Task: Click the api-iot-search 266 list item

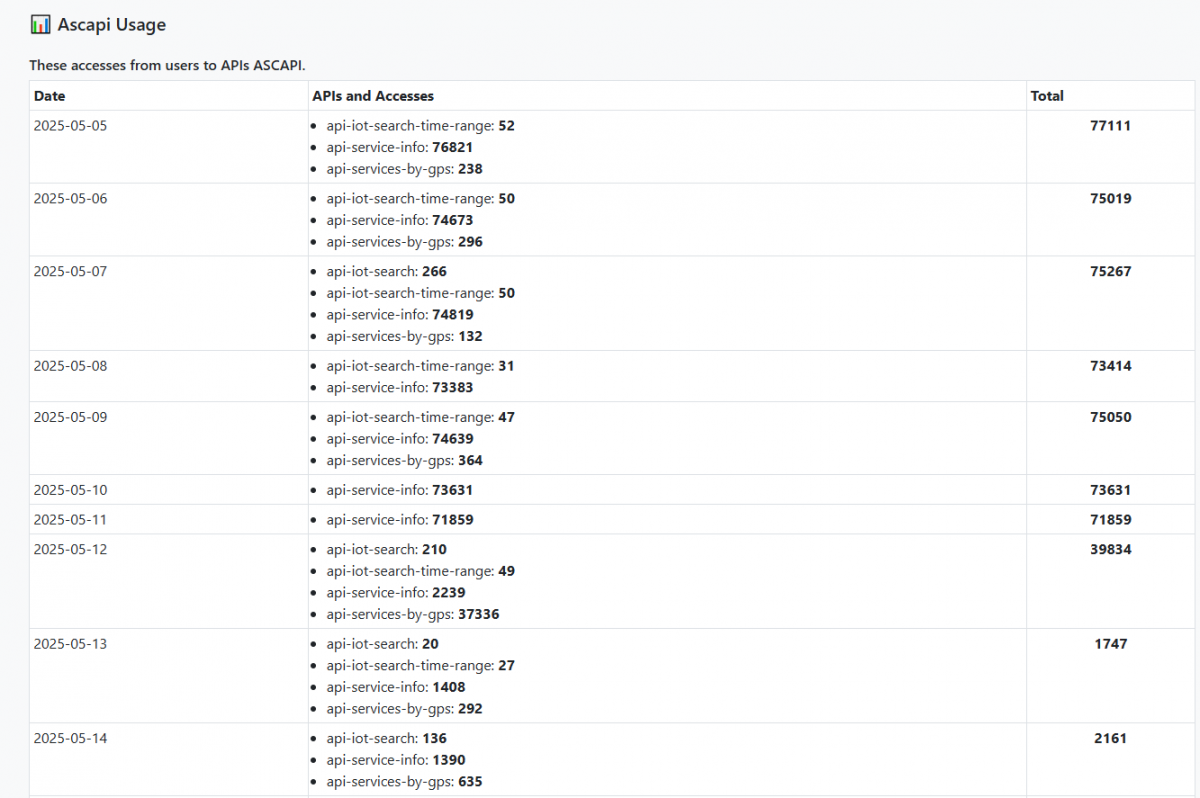Action: click(x=386, y=271)
